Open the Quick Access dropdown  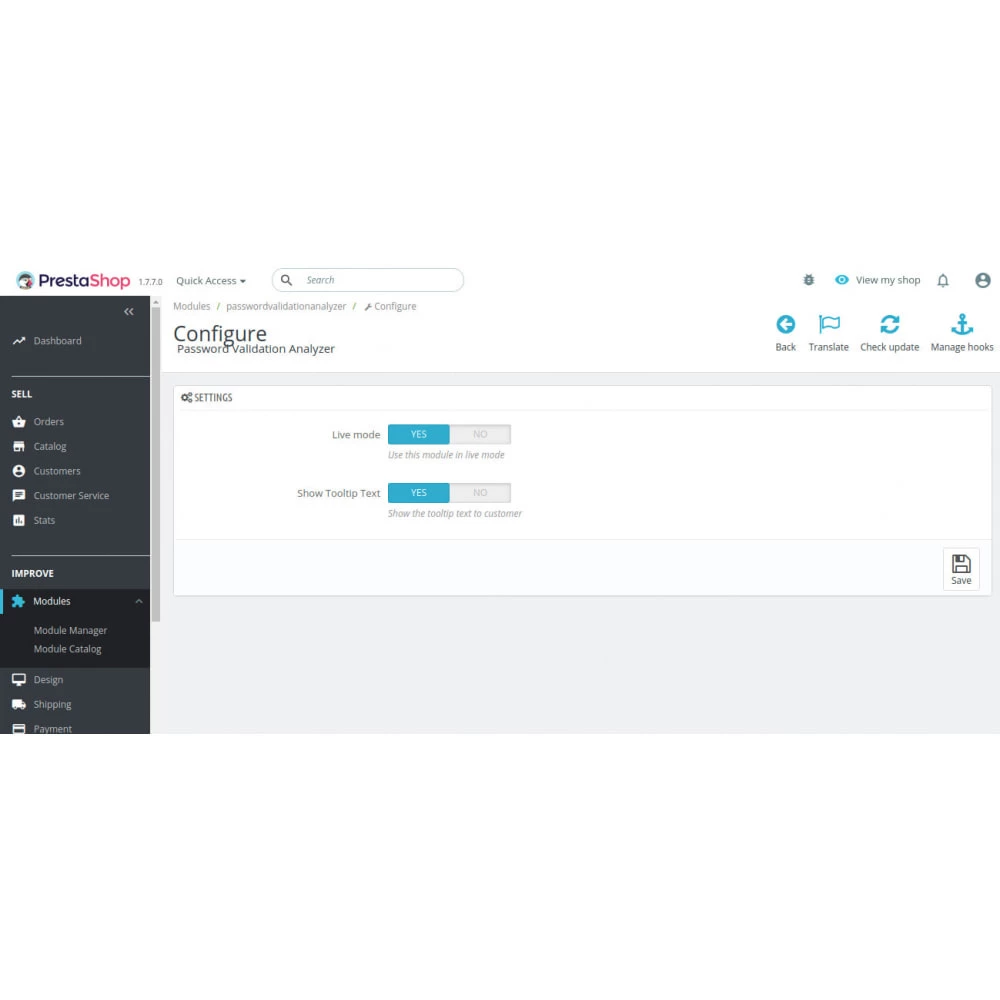[x=210, y=281]
